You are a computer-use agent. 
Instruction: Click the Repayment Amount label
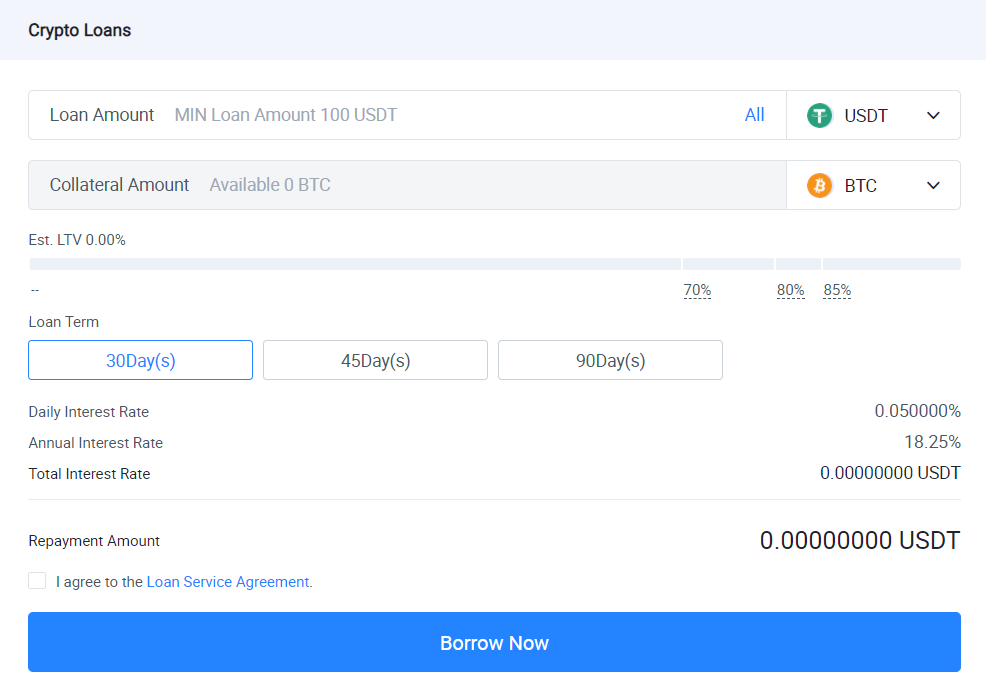click(94, 541)
